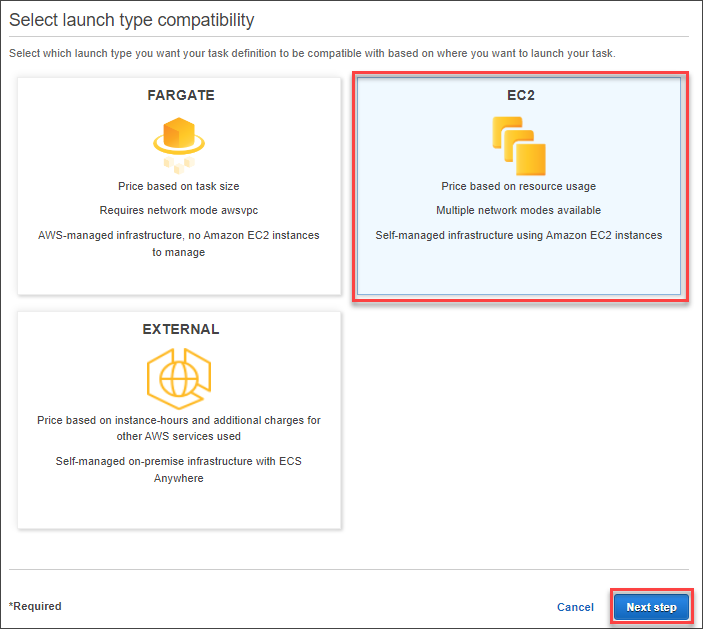Click 'Requires network mode awsvpc' text
Viewport: 703px width, 629px height.
click(178, 210)
